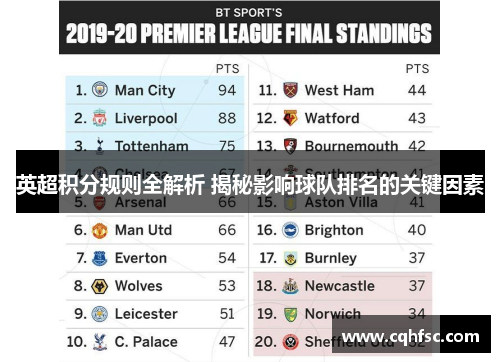The height and width of the screenshot is (362, 500).
Task: Click the 2019-20 Premier League Final Standings title
Action: pyautogui.click(x=249, y=33)
